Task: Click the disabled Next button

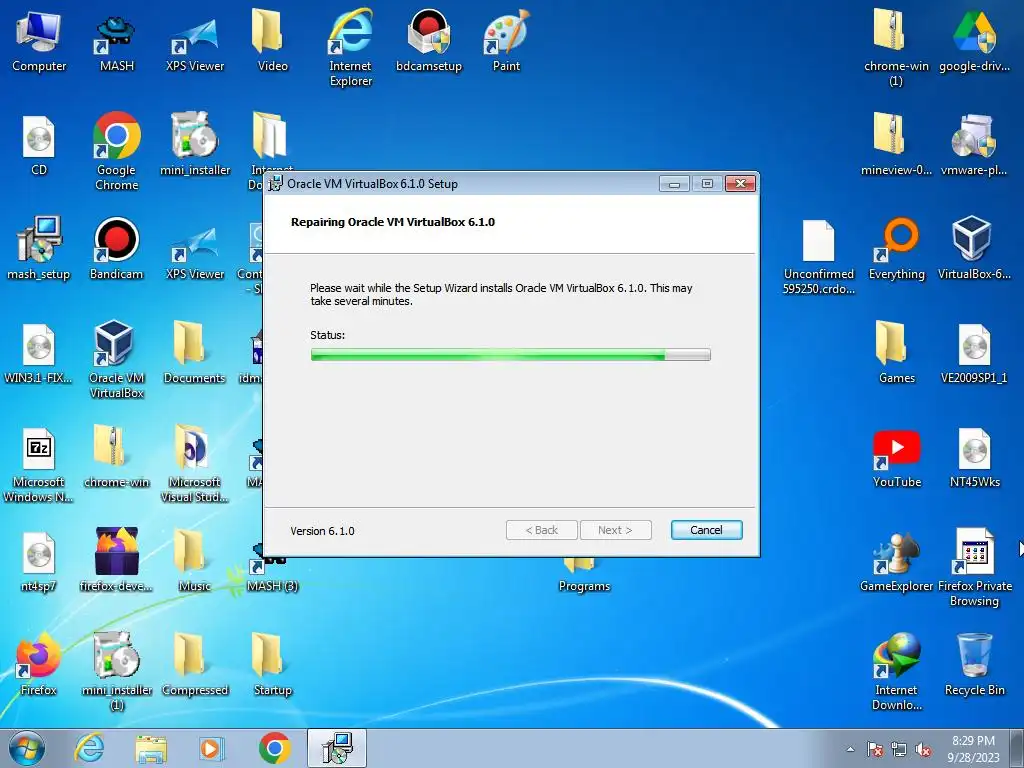Action: (x=615, y=530)
